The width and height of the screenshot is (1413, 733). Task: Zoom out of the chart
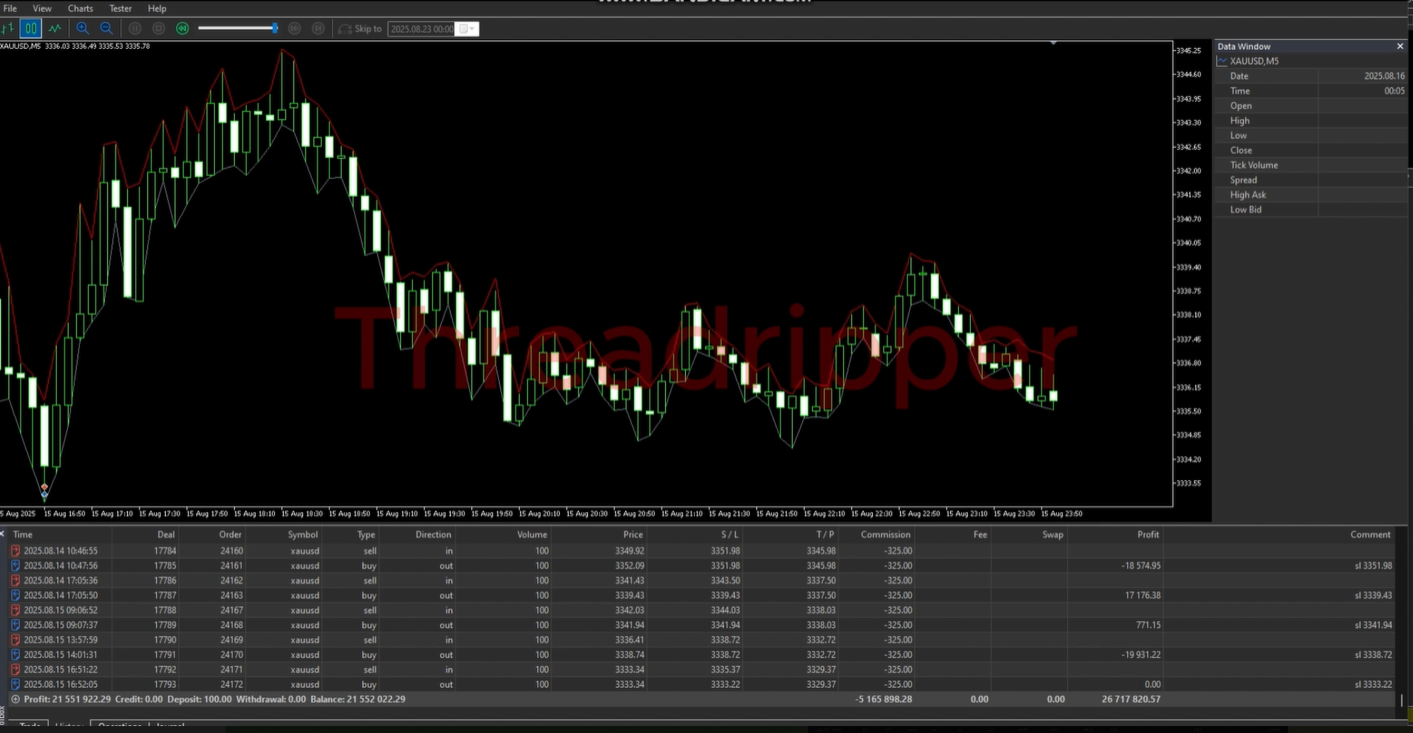(106, 29)
